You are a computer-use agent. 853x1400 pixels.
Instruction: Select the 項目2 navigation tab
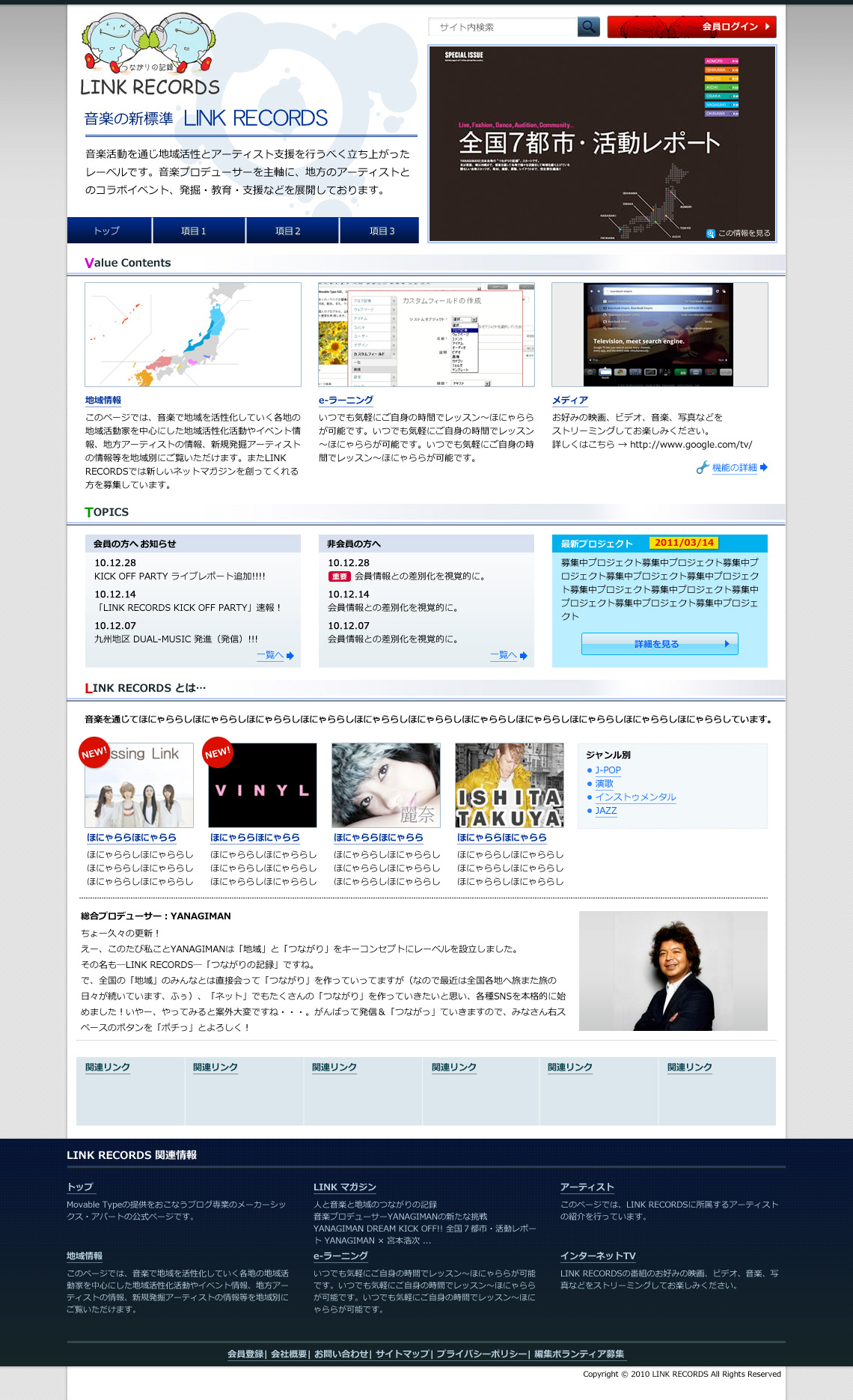pos(293,231)
